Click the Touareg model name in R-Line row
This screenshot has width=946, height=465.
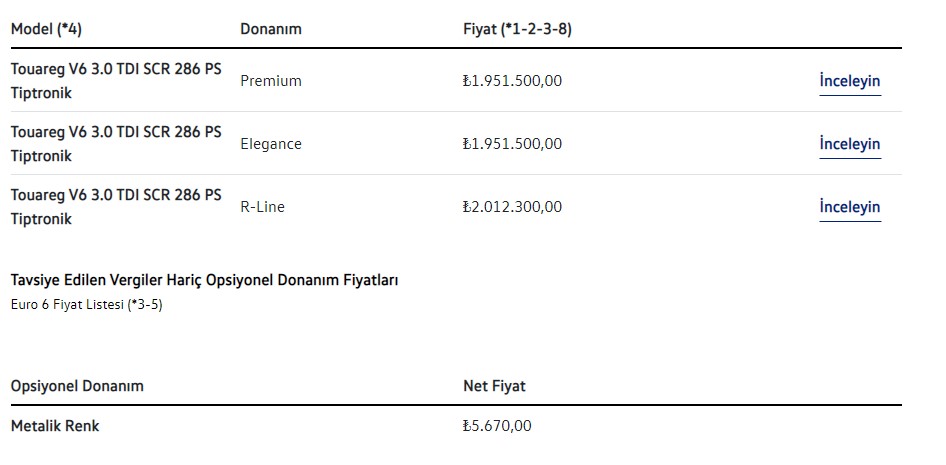click(x=115, y=207)
